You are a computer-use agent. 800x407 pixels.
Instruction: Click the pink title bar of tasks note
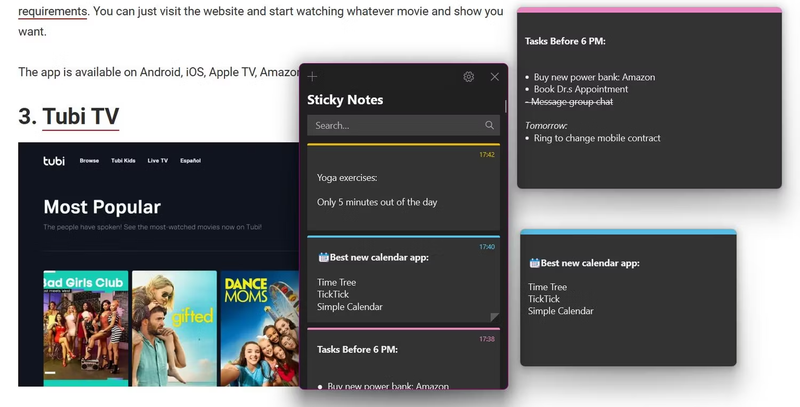tap(649, 10)
